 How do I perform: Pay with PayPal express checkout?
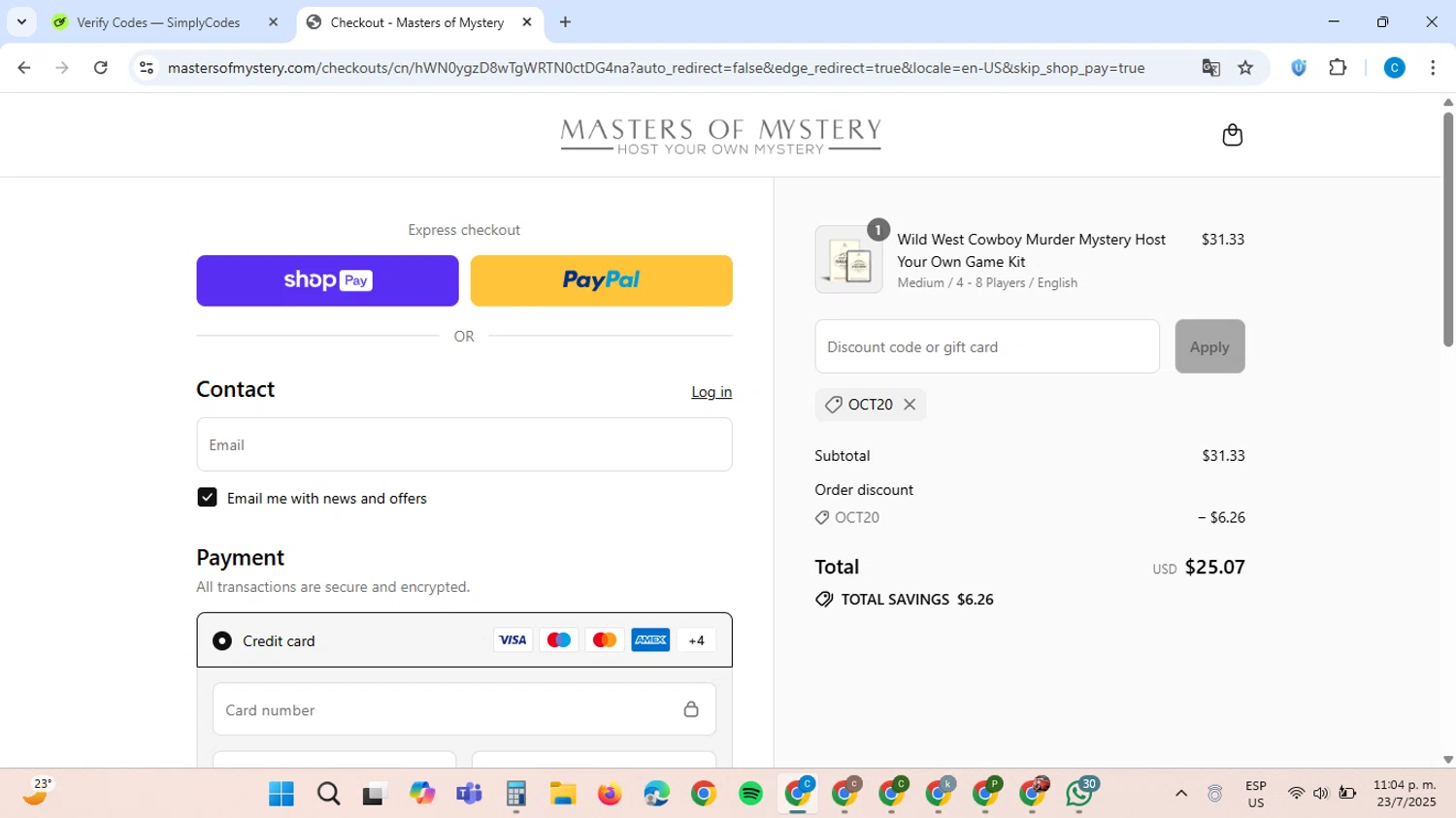click(x=601, y=280)
